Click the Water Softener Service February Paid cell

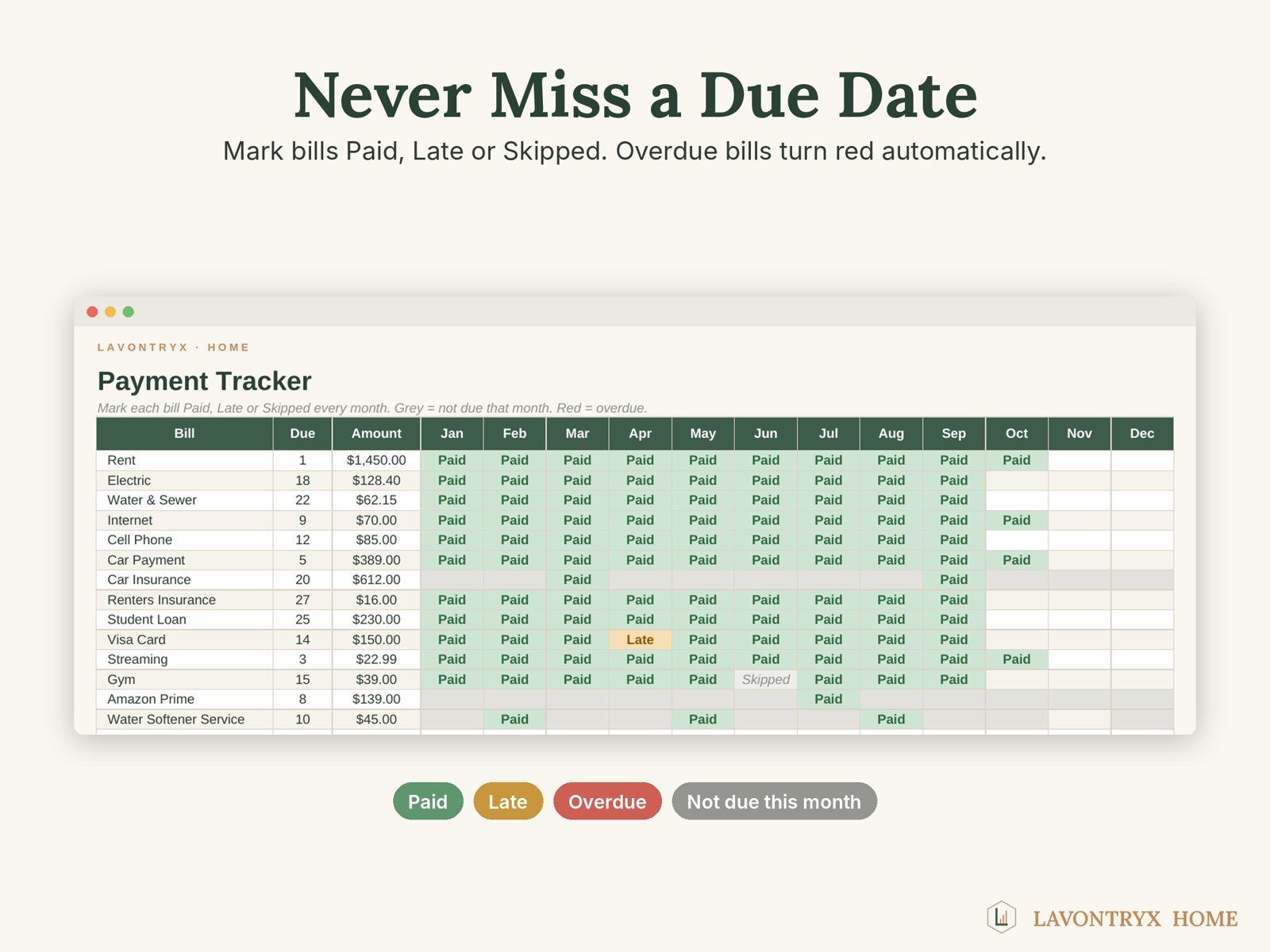[x=514, y=719]
